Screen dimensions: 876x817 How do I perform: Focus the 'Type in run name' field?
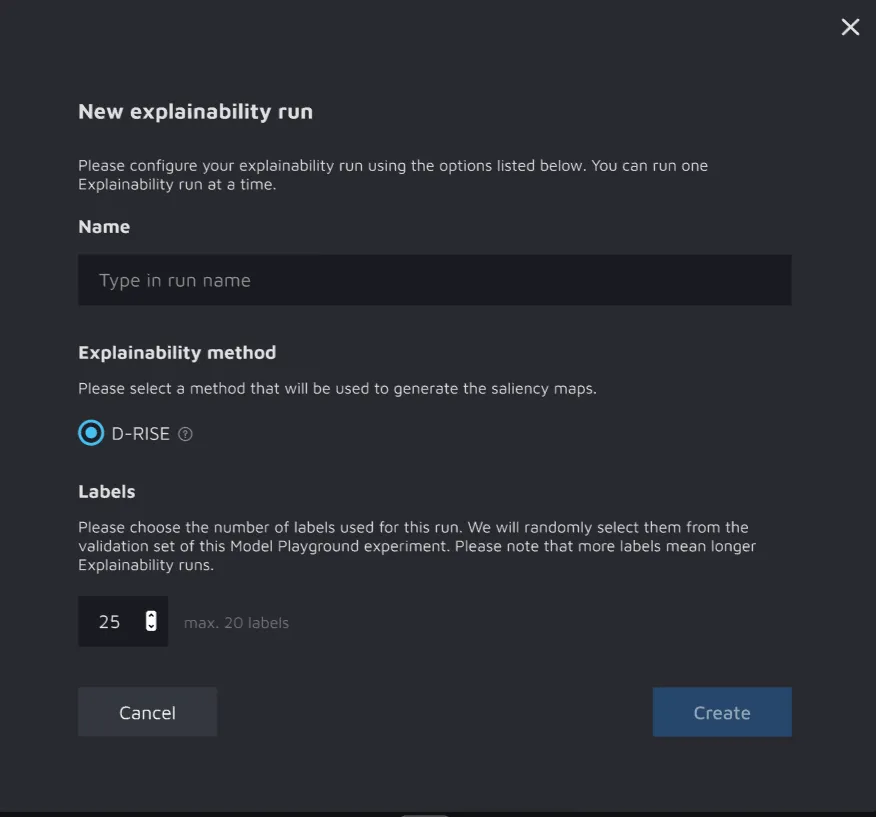pyautogui.click(x=434, y=280)
